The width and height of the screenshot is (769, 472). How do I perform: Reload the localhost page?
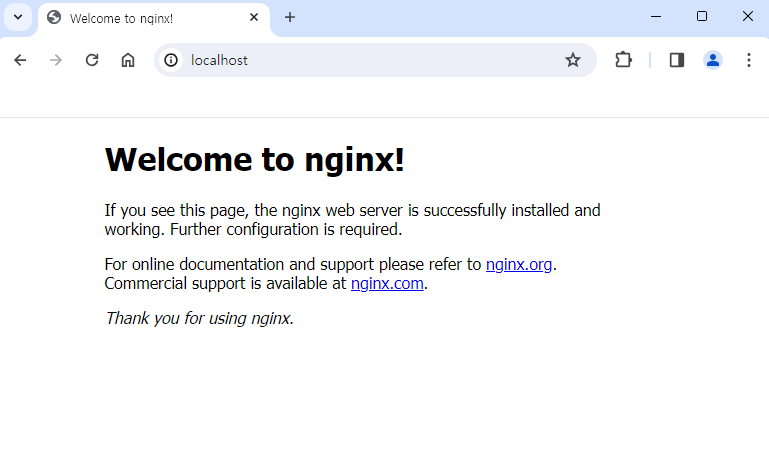(x=92, y=60)
